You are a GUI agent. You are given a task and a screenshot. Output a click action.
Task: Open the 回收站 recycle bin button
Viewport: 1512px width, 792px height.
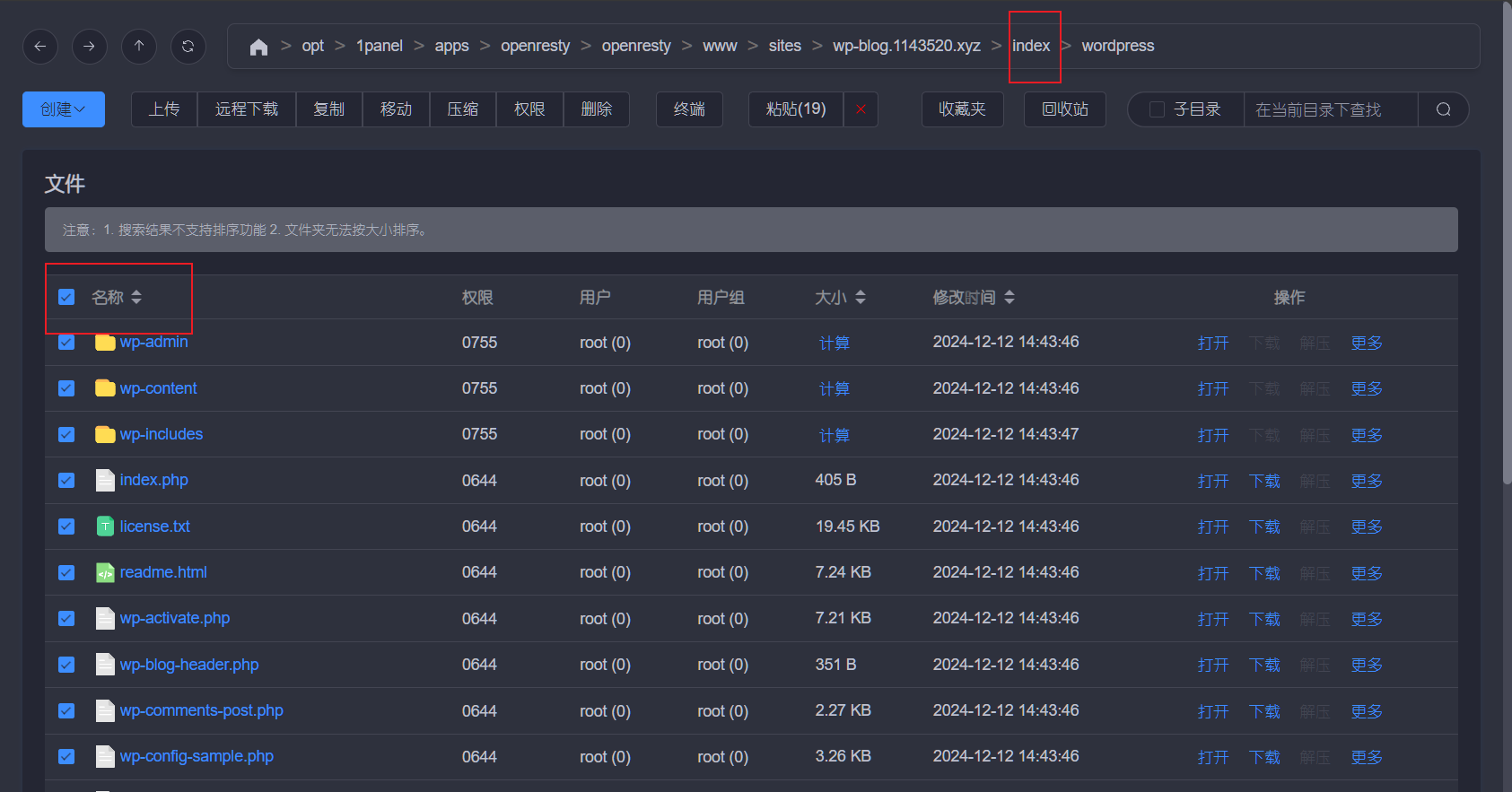pyautogui.click(x=1065, y=109)
